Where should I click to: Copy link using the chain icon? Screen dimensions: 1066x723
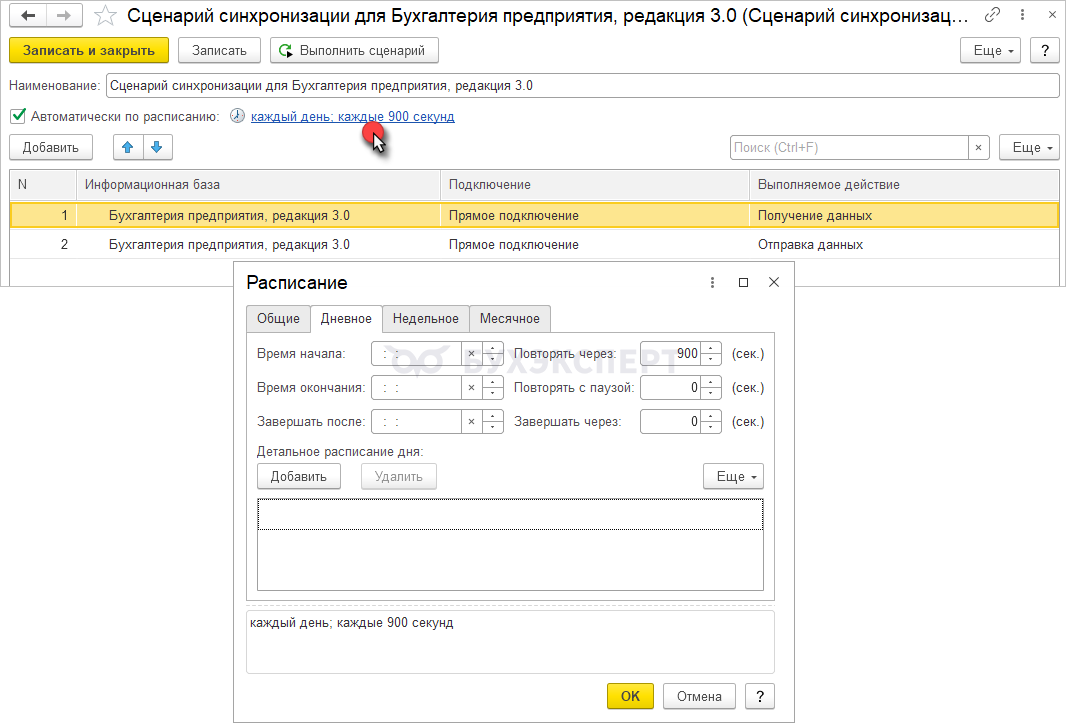pos(991,16)
